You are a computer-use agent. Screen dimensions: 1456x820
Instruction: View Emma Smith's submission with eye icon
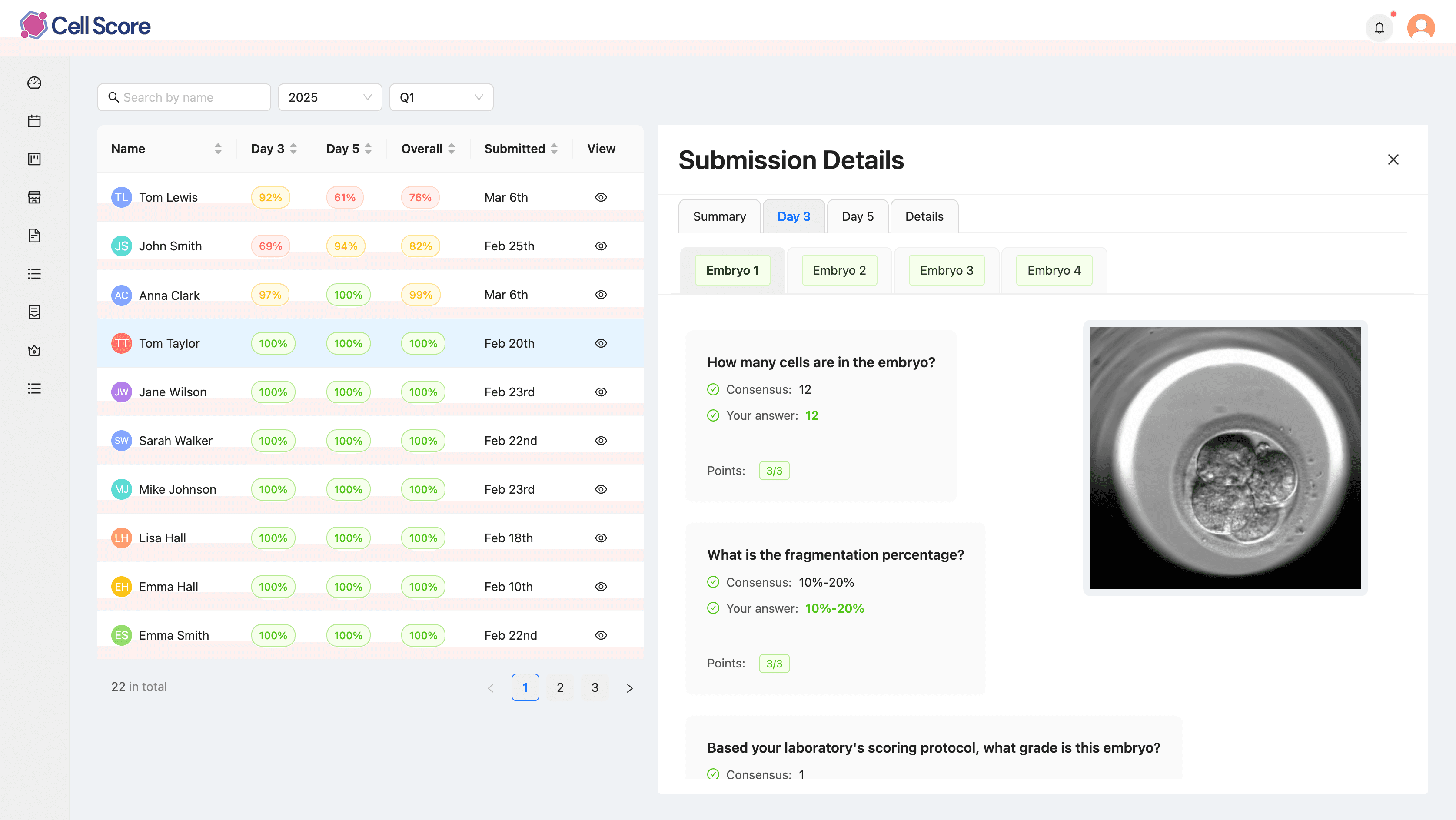(601, 634)
